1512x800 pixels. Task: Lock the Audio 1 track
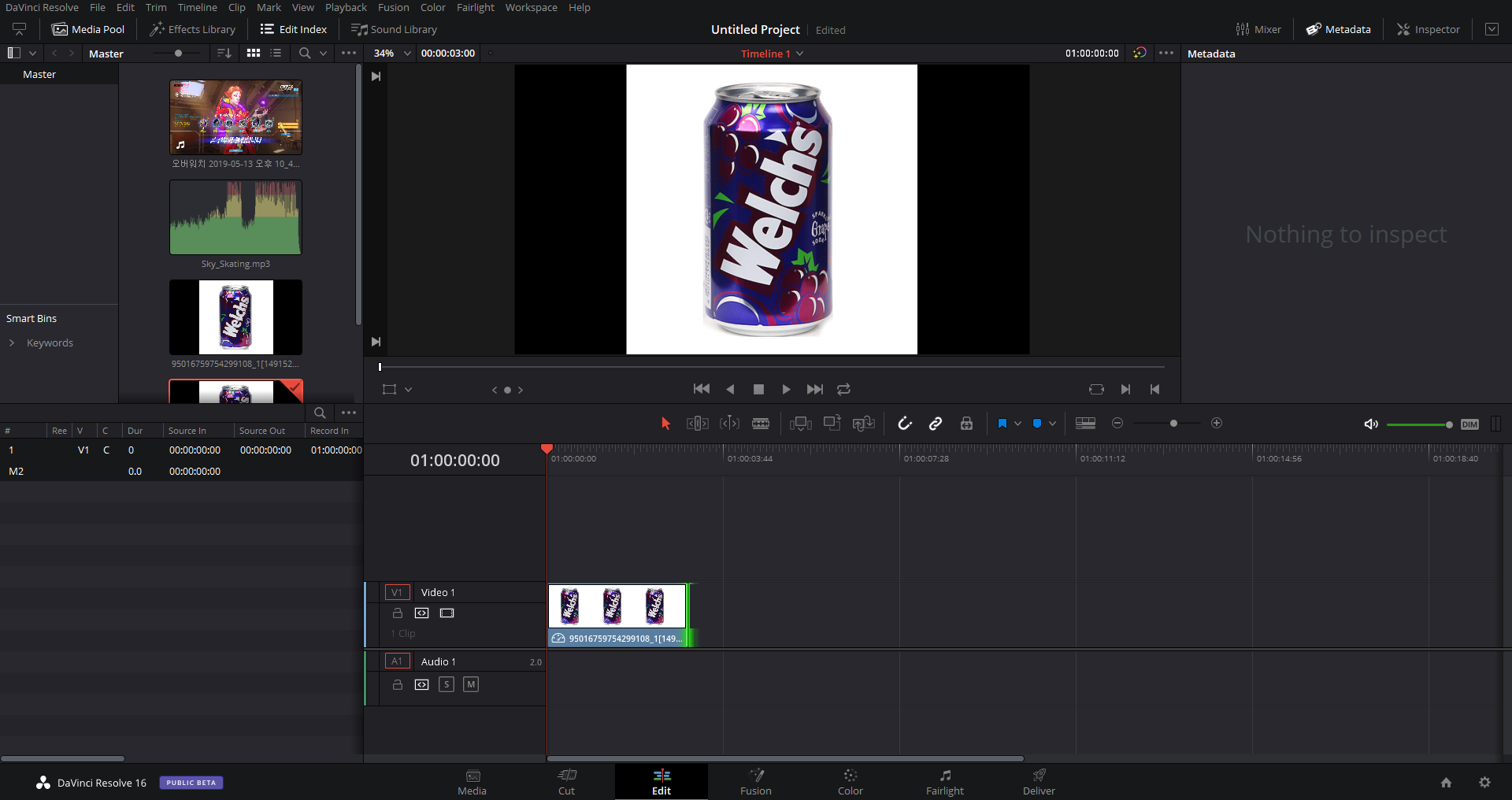tap(398, 684)
